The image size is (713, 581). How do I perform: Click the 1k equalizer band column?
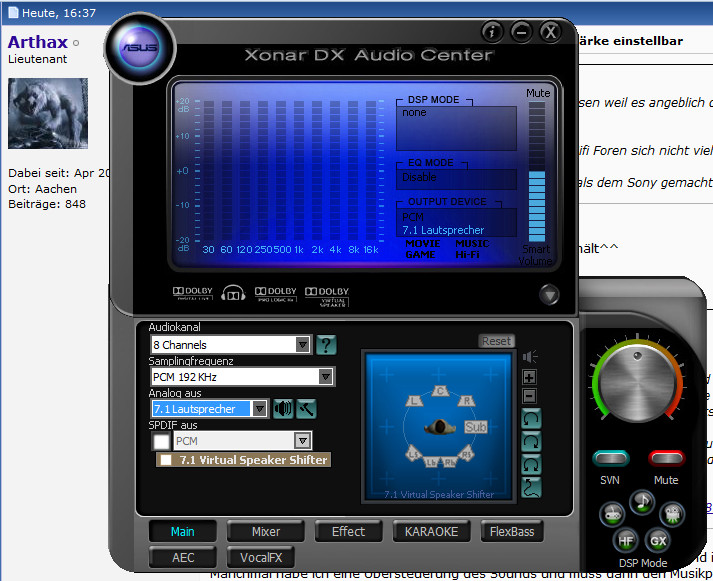click(x=299, y=171)
